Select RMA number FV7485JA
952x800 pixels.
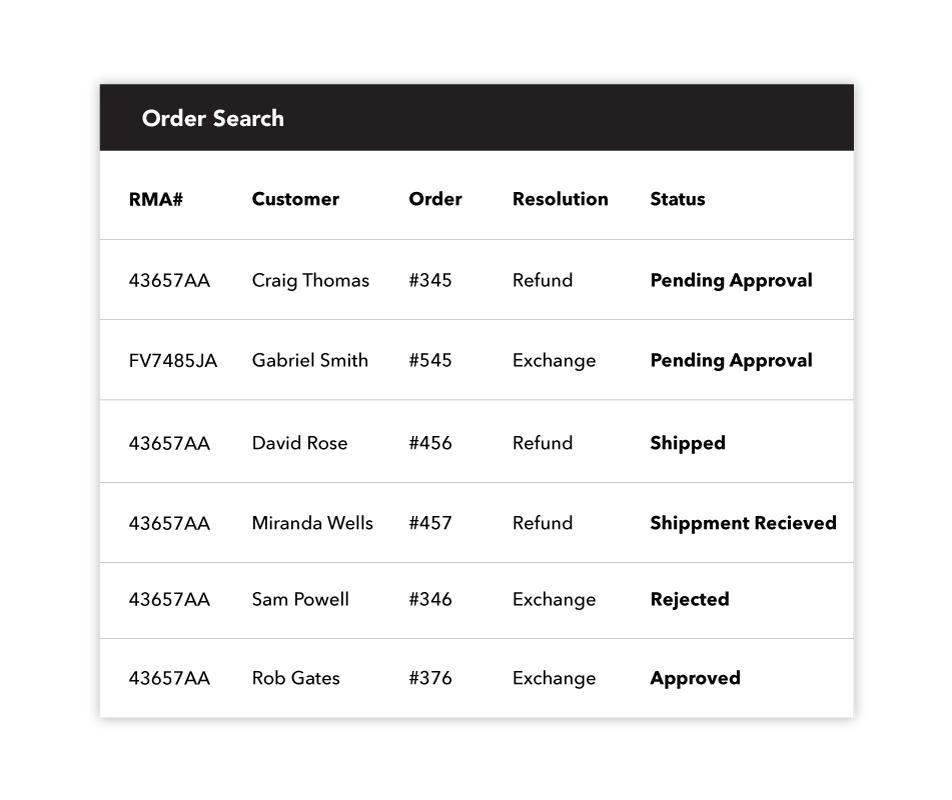pyautogui.click(x=172, y=361)
